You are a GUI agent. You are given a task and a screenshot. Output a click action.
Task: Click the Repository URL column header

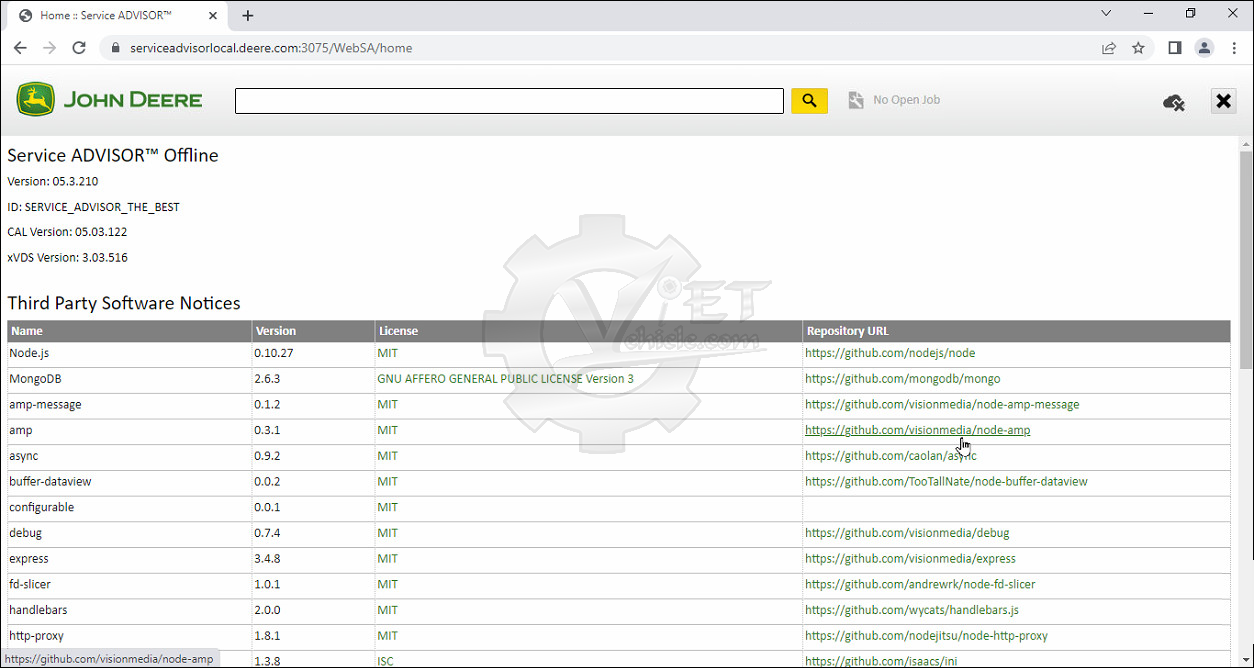(1016, 331)
